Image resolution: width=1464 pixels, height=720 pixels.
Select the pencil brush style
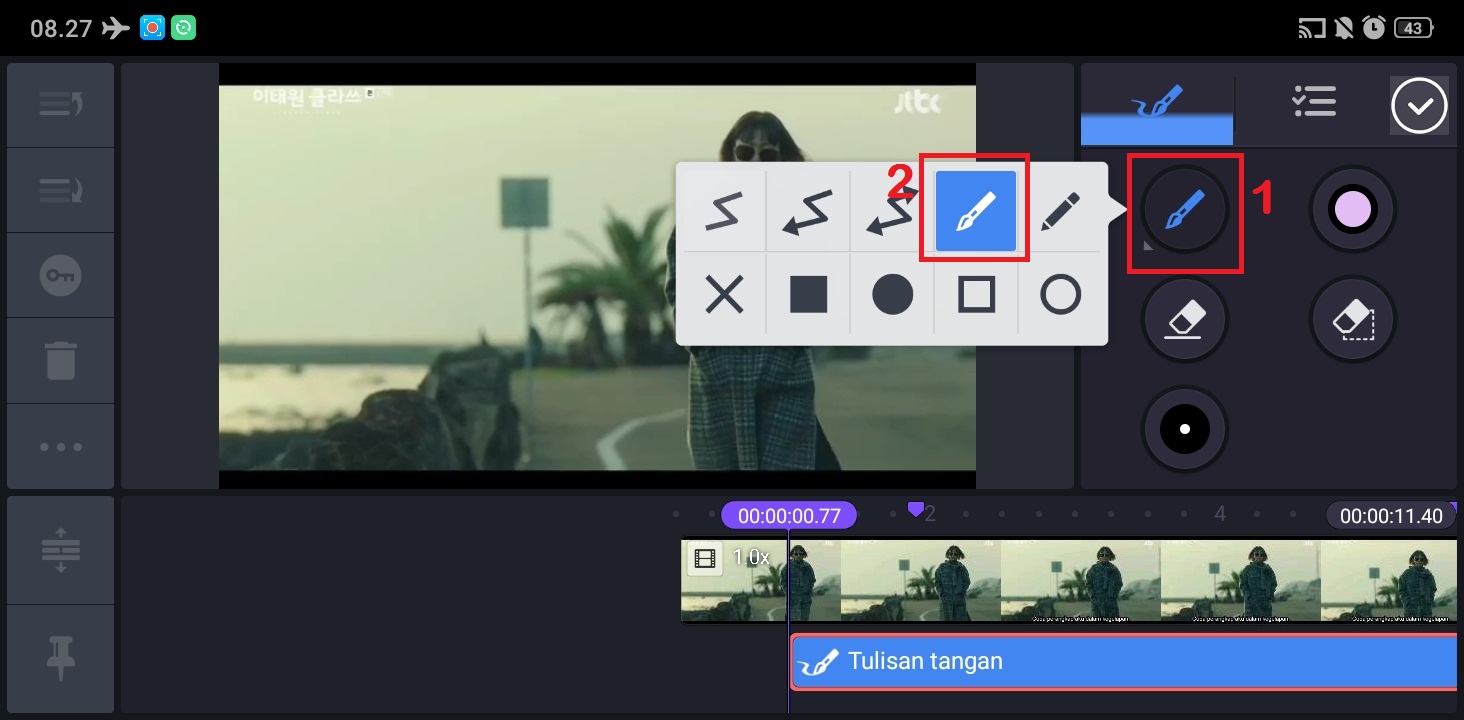pos(1060,211)
